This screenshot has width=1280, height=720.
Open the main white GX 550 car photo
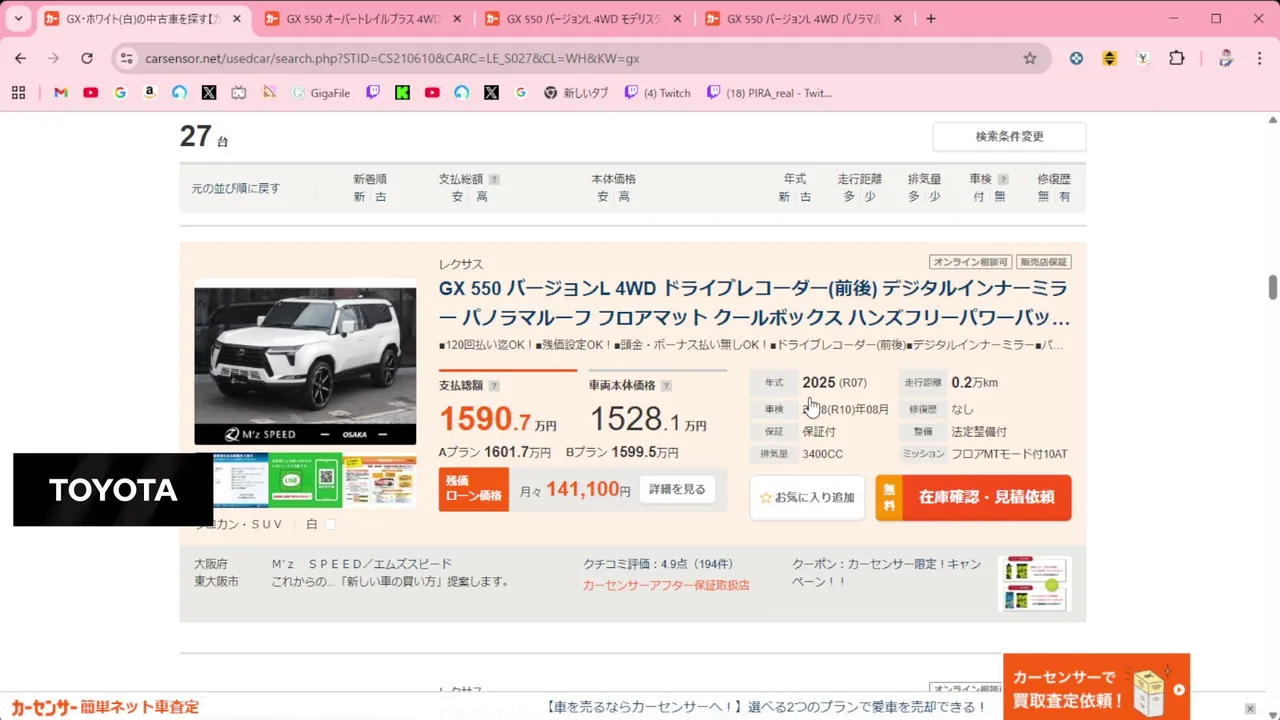tap(305, 366)
